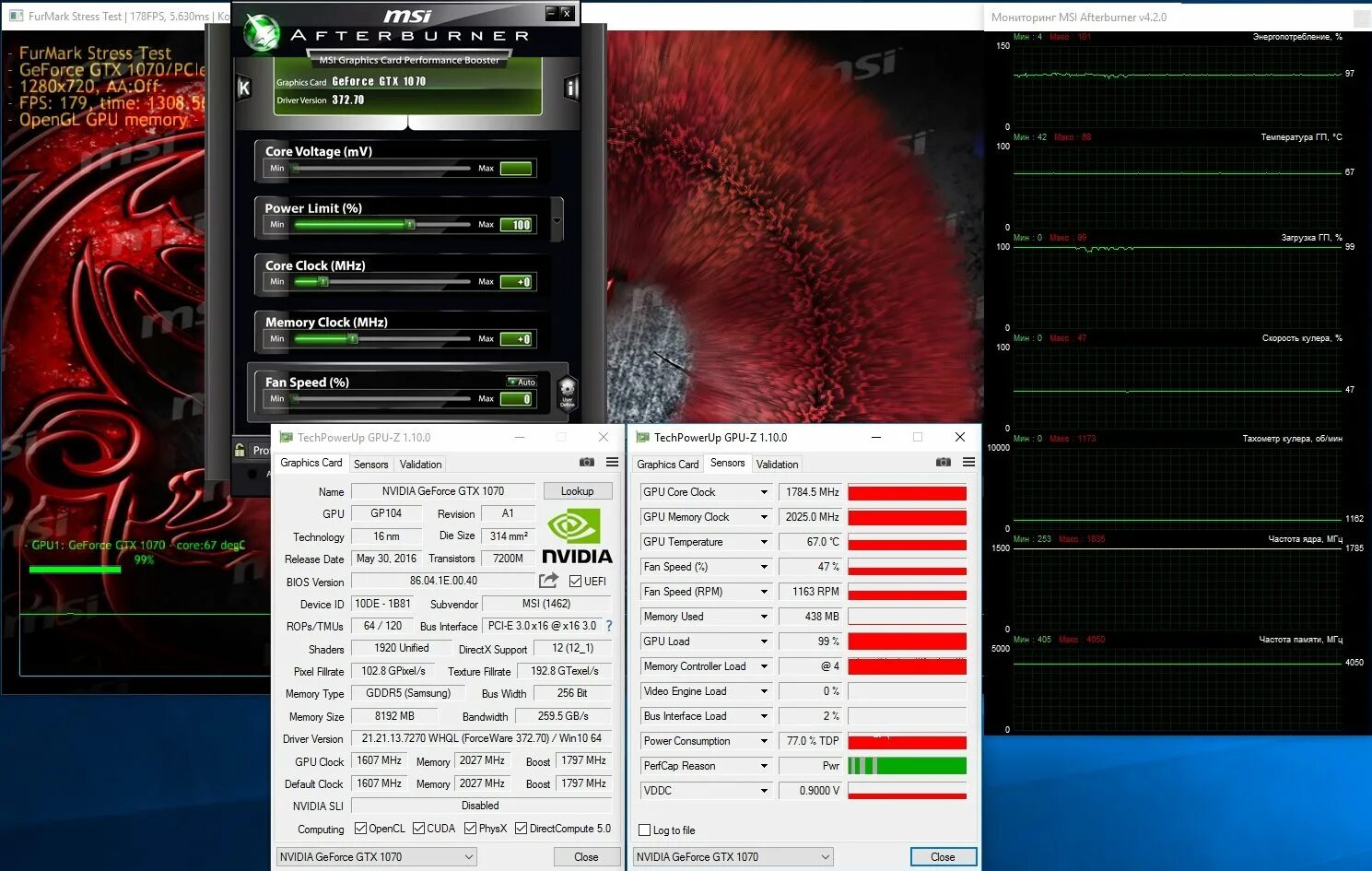
Task: Switch to Graphics Card tab in right GPU-Z
Action: [668, 465]
